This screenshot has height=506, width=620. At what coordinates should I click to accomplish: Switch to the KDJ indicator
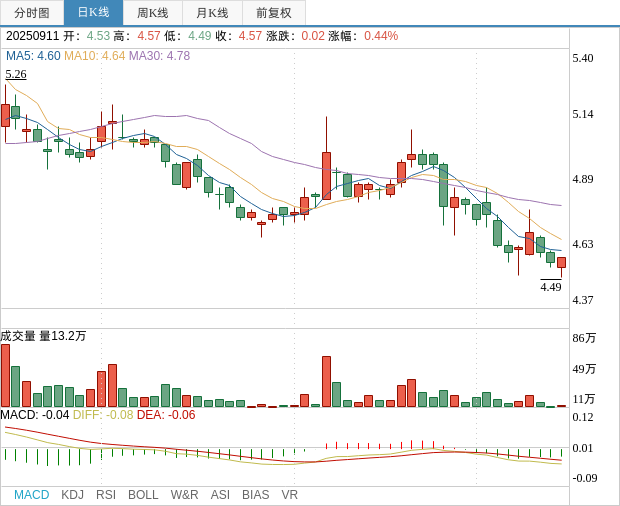tap(72, 495)
